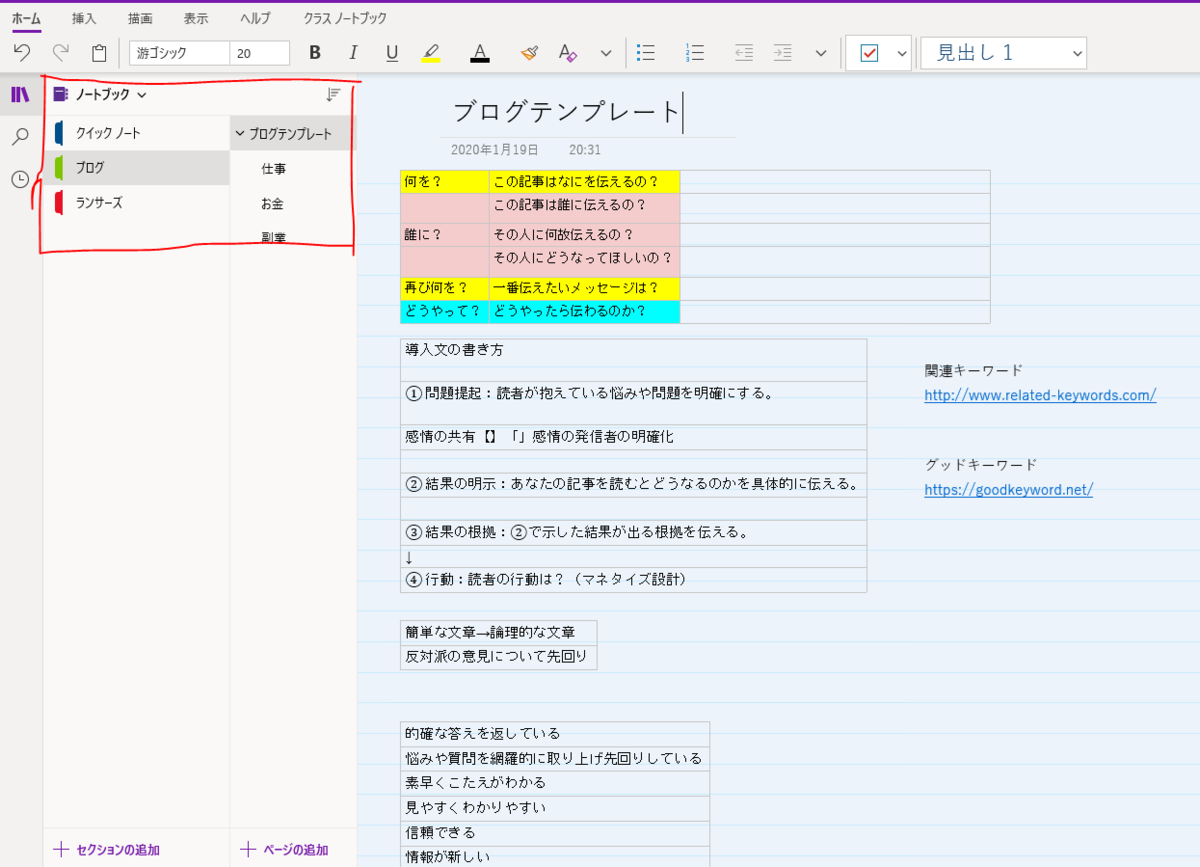
Task: Toggle bold formatting
Action: pyautogui.click(x=315, y=53)
